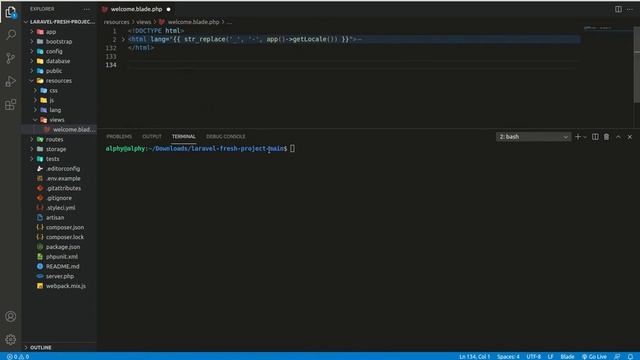
Task: Open the Source Control view icon
Action: pos(11,58)
